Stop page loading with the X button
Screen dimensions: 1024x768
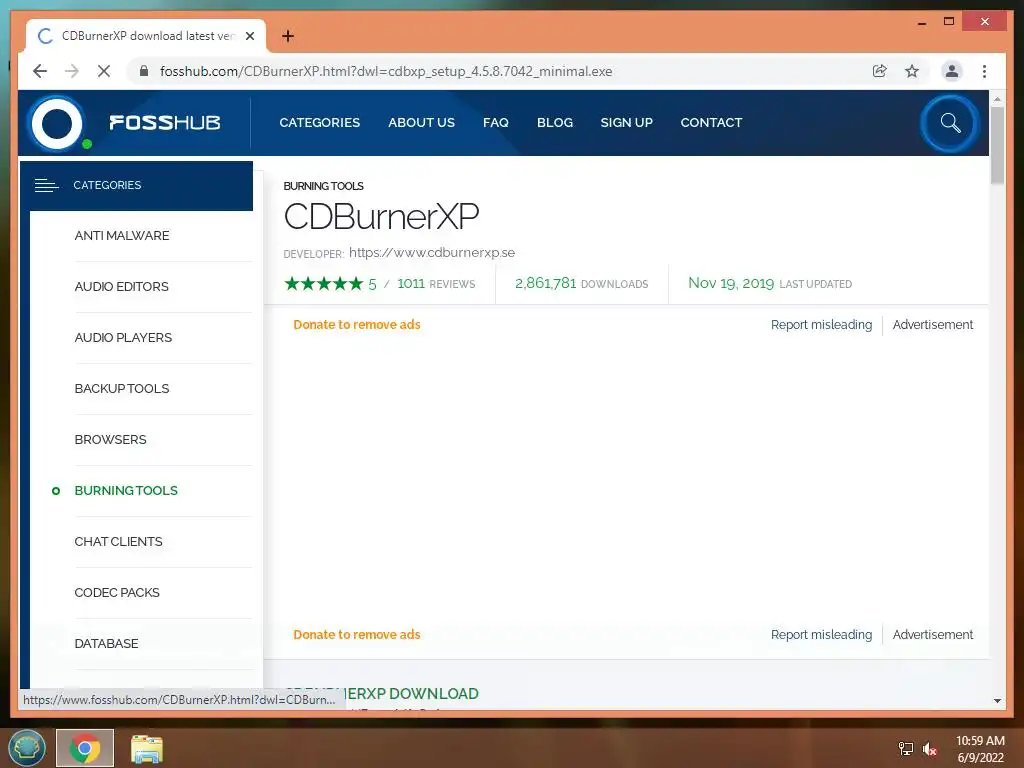104,71
